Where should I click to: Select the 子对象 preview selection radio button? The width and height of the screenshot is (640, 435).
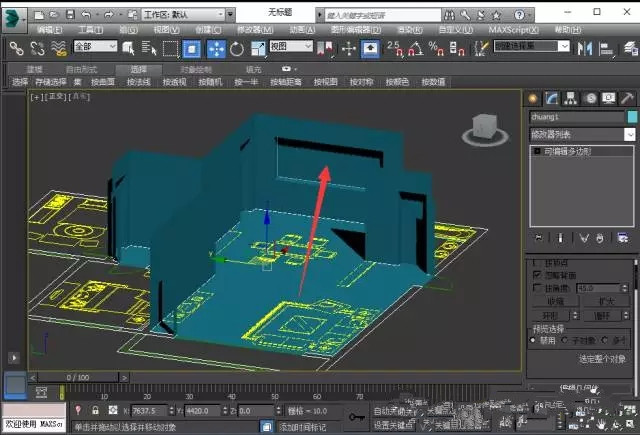(x=564, y=340)
